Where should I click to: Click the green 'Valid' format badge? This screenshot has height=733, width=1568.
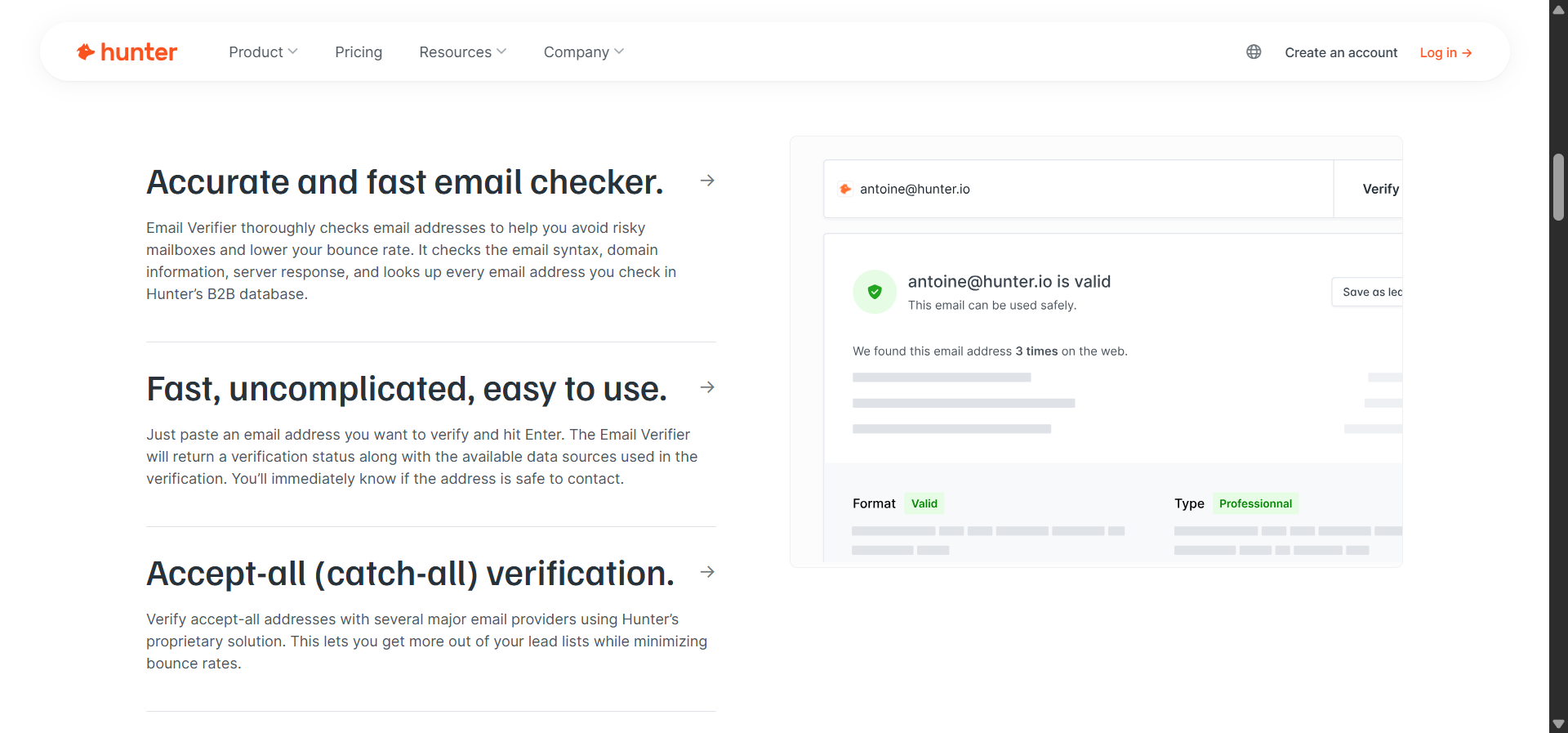[x=924, y=503]
